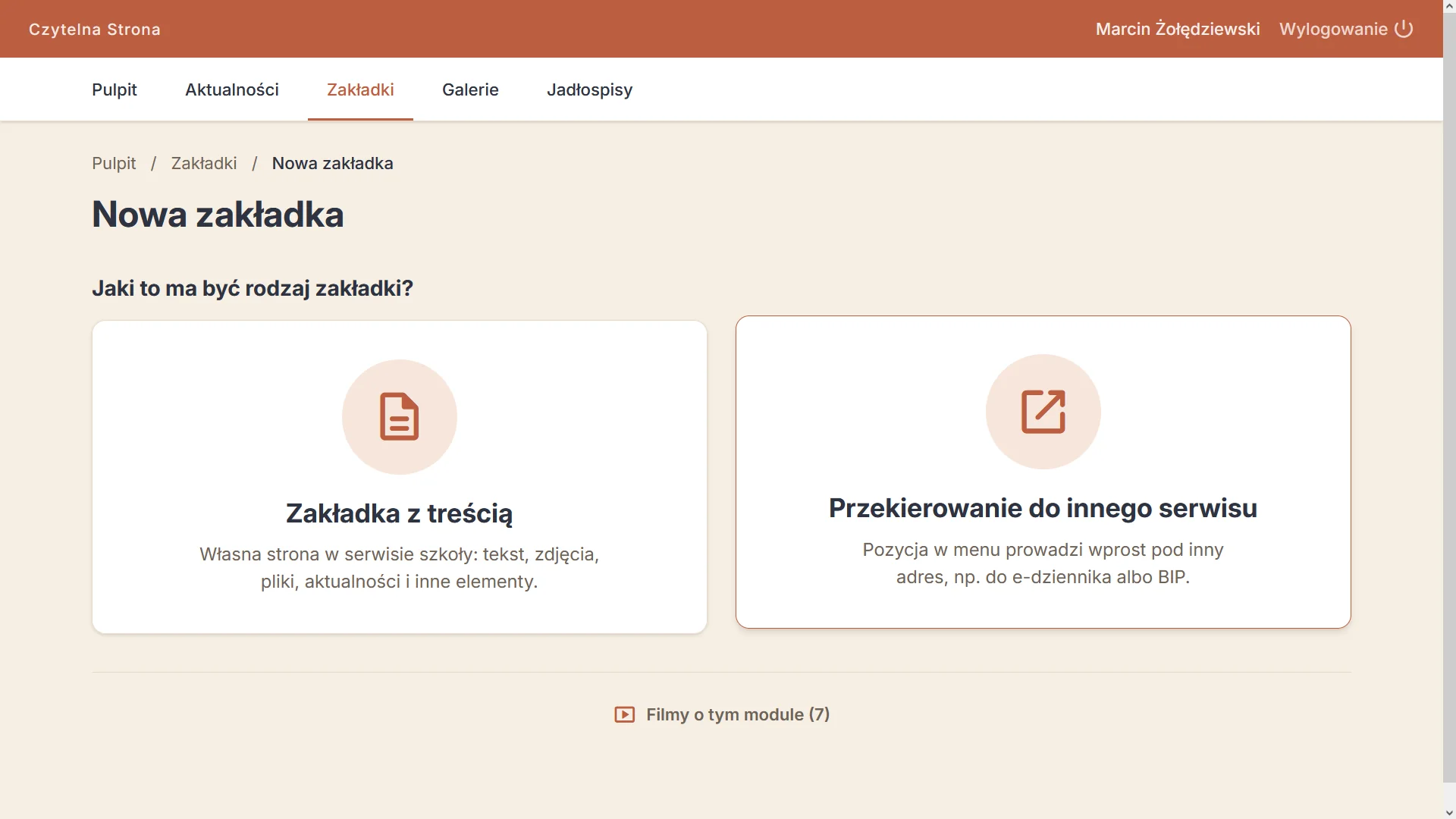
Task: Switch to the Aktualności tab
Action: [232, 89]
